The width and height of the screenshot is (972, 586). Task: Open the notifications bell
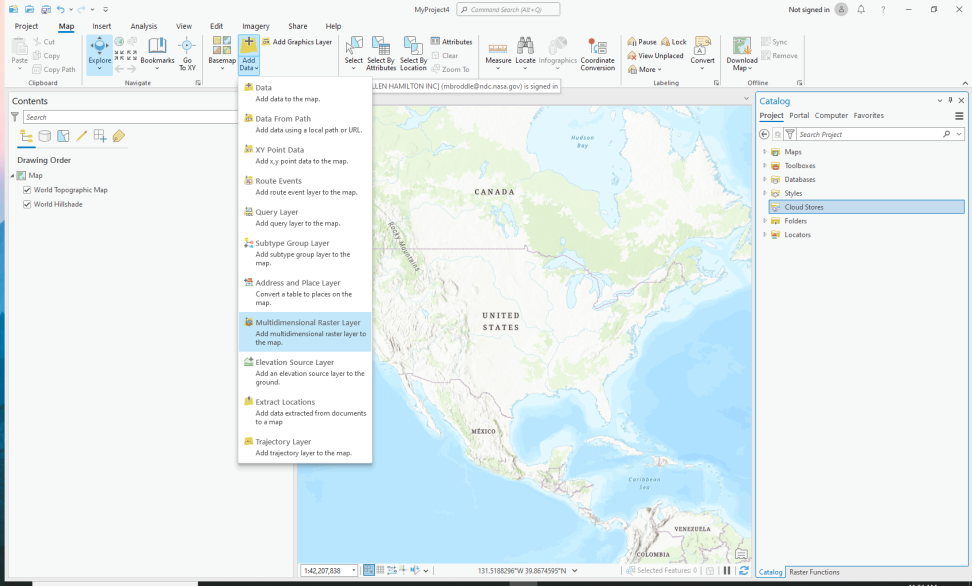861,9
